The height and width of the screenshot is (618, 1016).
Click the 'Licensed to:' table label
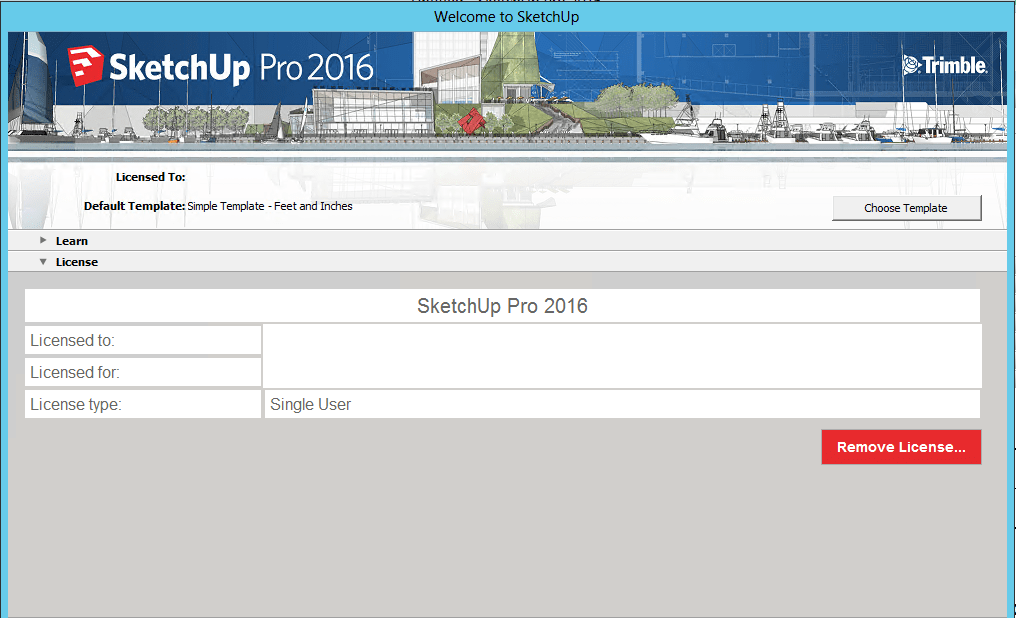pyautogui.click(x=72, y=340)
